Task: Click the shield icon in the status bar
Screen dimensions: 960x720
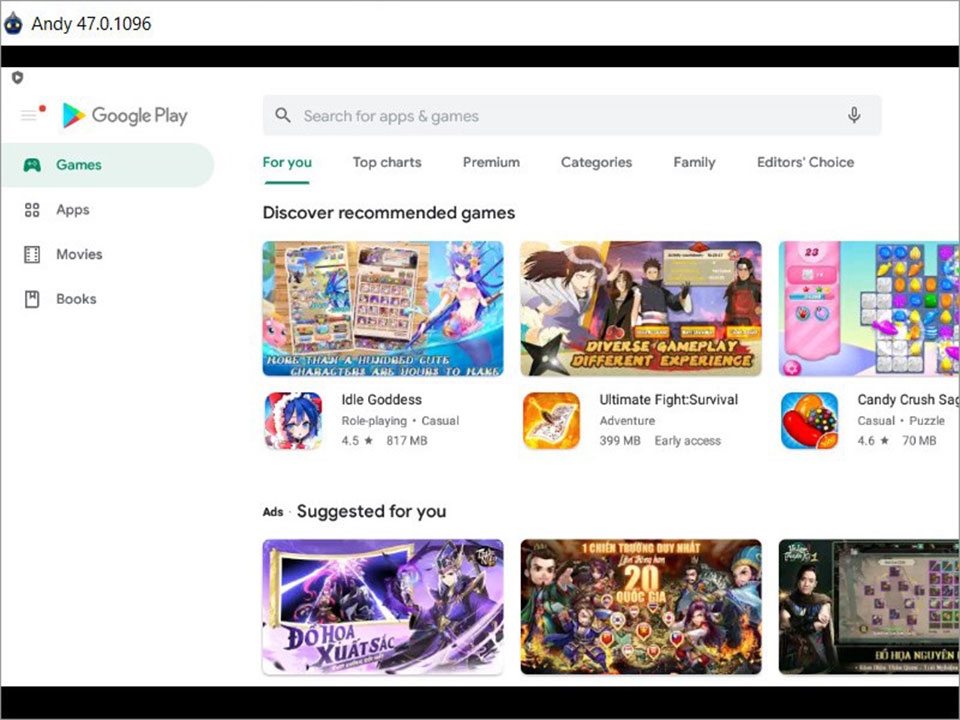Action: [18, 78]
